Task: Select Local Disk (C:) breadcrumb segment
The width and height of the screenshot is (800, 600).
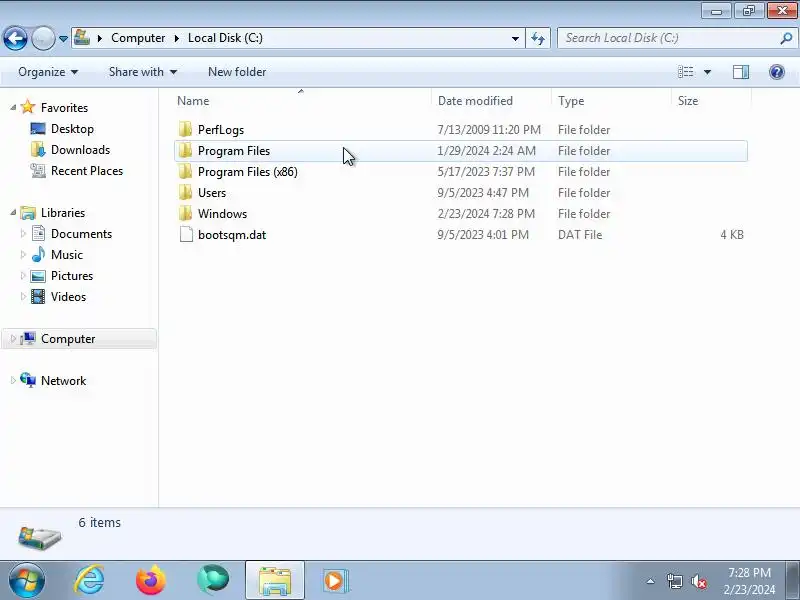Action: pyautogui.click(x=225, y=38)
